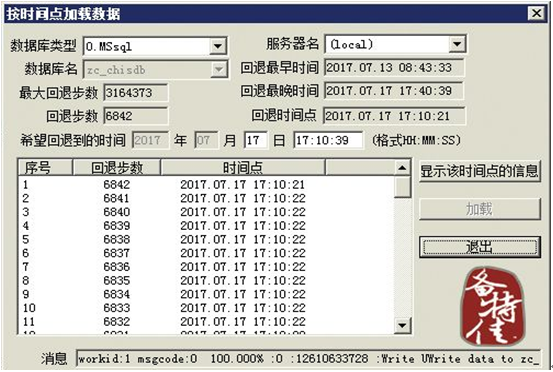Click the 月 field showing 07
The height and width of the screenshot is (372, 553).
[206, 140]
